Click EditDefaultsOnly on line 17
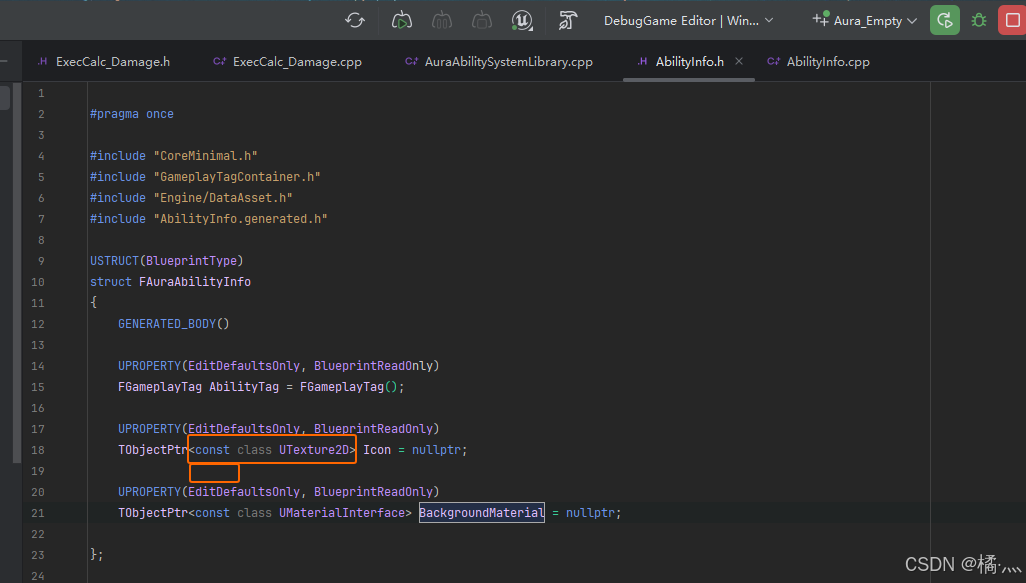 pos(243,429)
